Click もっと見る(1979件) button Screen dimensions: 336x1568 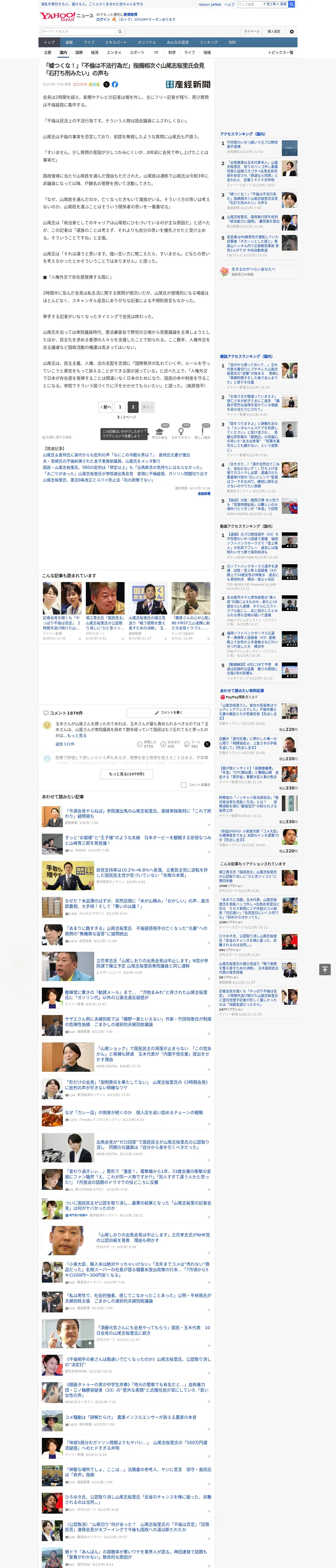(x=127, y=774)
